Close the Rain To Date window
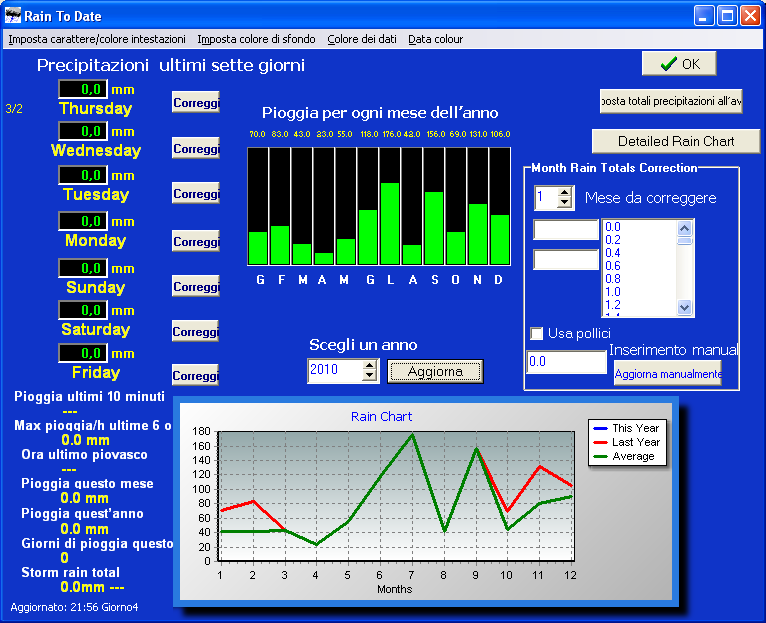The image size is (766, 623). [x=750, y=16]
